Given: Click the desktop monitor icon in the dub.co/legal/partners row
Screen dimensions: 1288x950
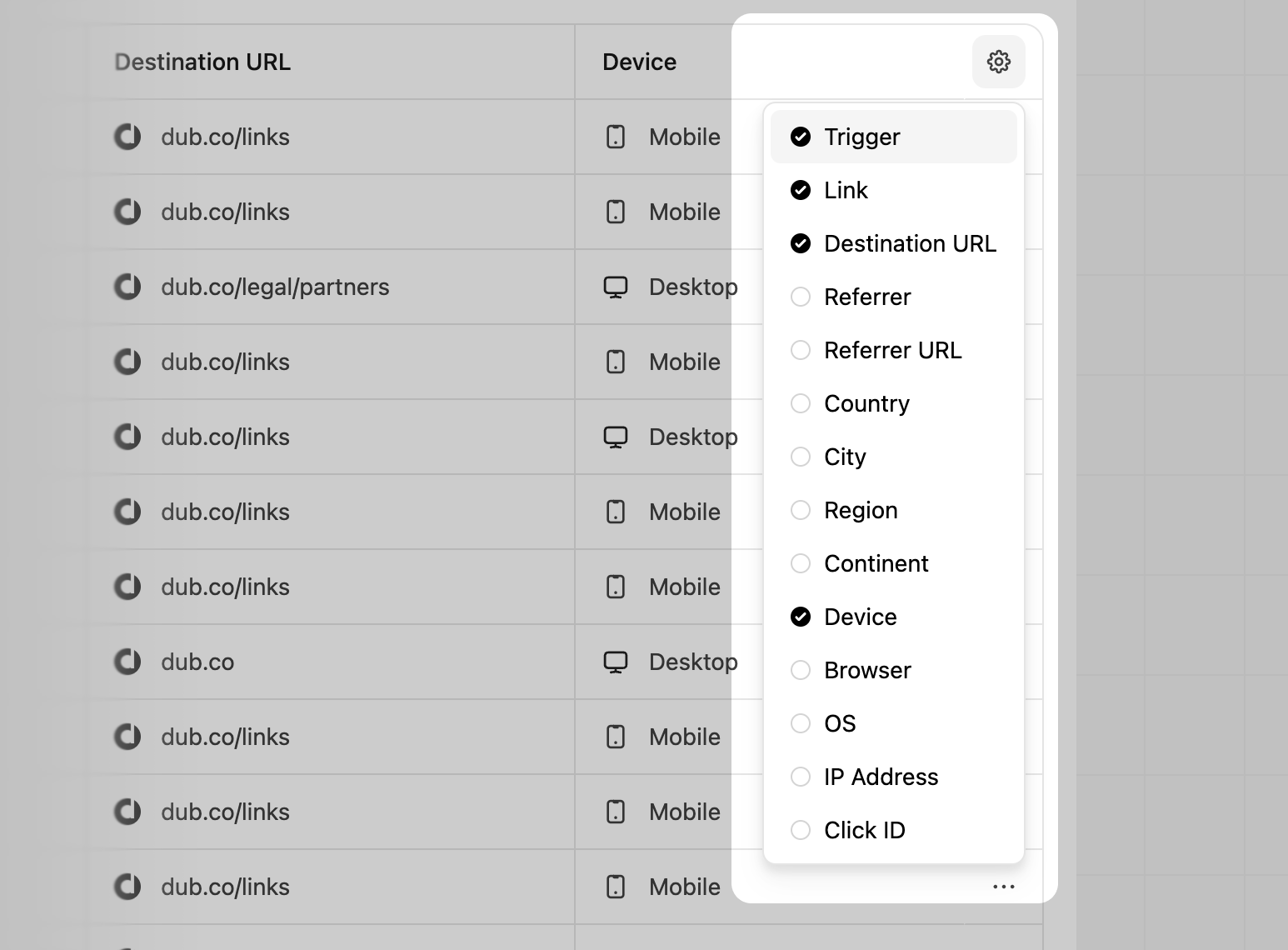Looking at the screenshot, I should tap(616, 287).
